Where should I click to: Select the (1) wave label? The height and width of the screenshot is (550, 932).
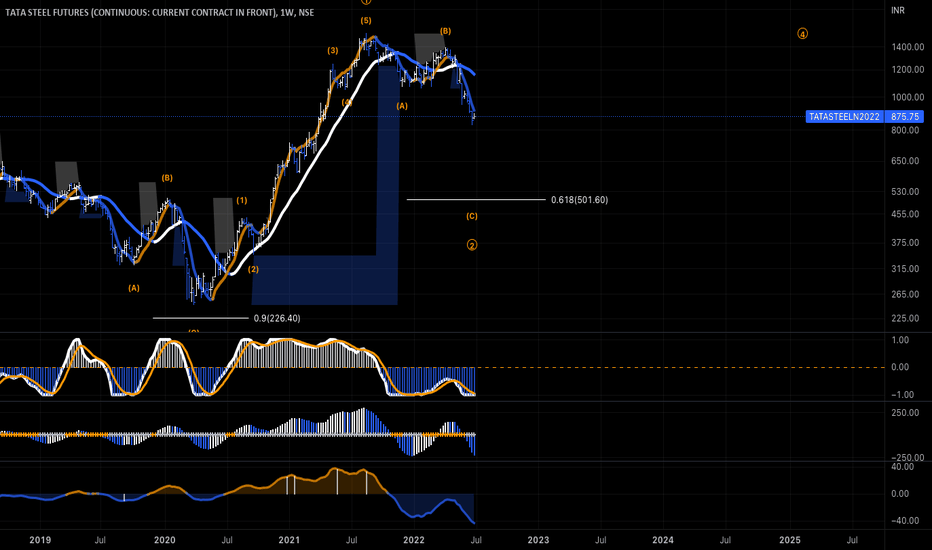point(242,200)
